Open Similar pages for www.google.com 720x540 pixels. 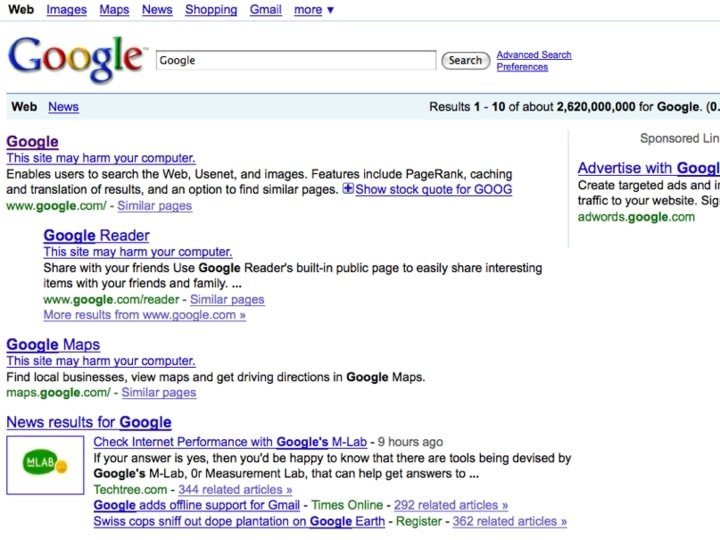pyautogui.click(x=154, y=206)
